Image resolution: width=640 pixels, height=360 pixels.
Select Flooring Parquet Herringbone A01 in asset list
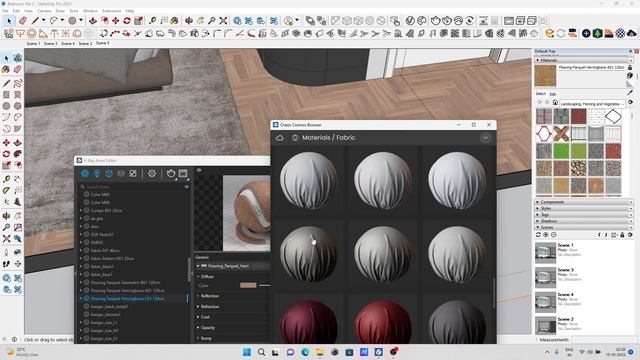pos(127,291)
